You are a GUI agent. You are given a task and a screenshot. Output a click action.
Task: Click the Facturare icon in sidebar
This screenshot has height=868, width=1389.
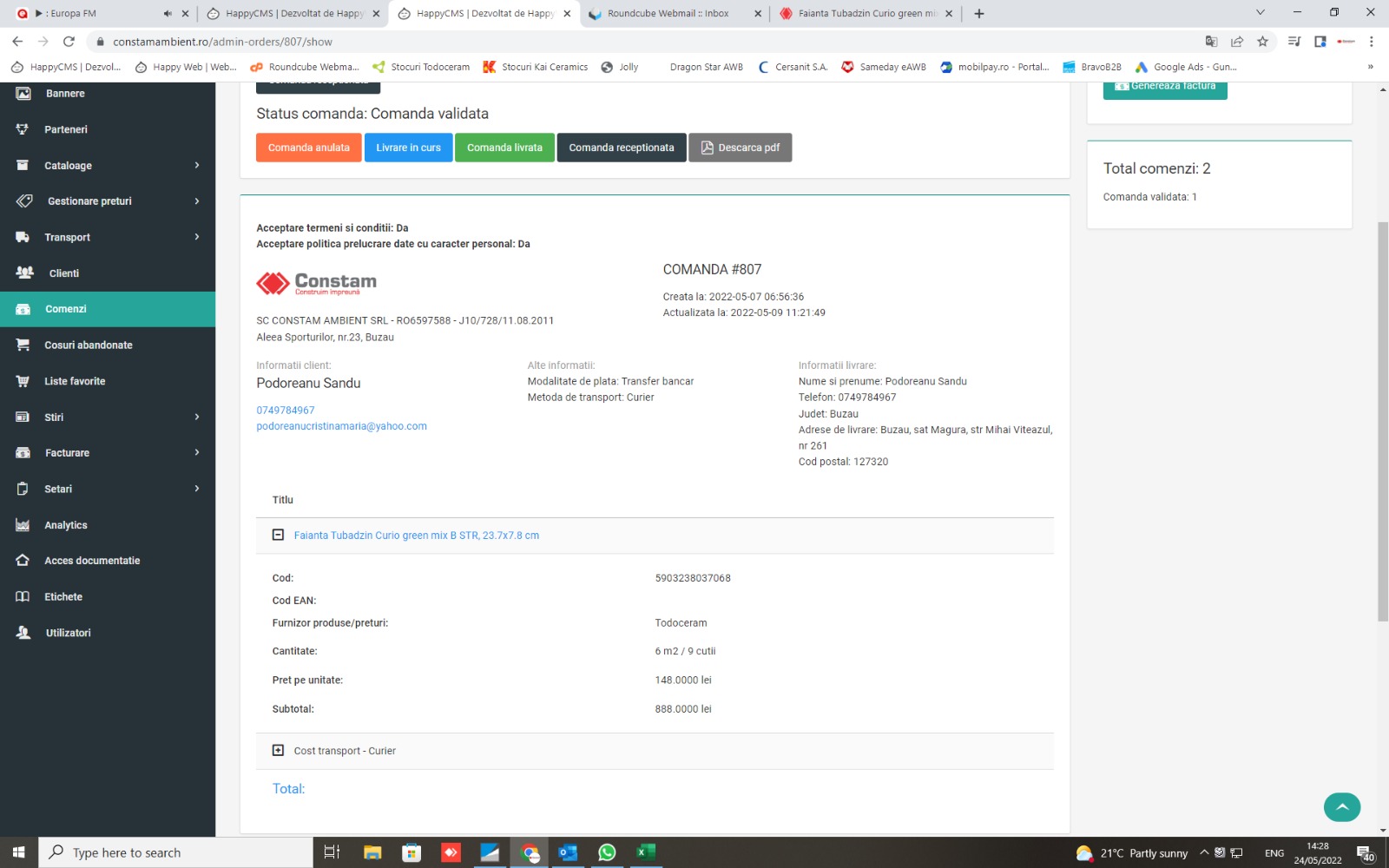23,452
